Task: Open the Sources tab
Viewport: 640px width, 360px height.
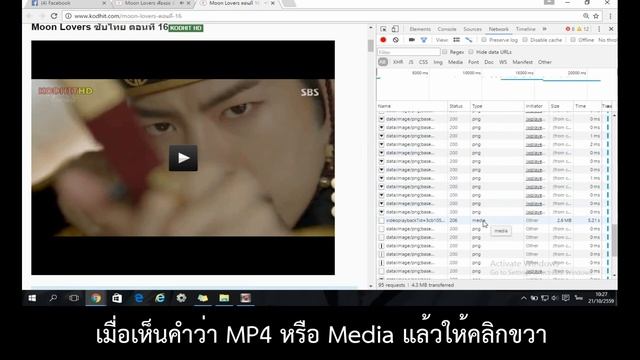Action: pyautogui.click(x=473, y=29)
